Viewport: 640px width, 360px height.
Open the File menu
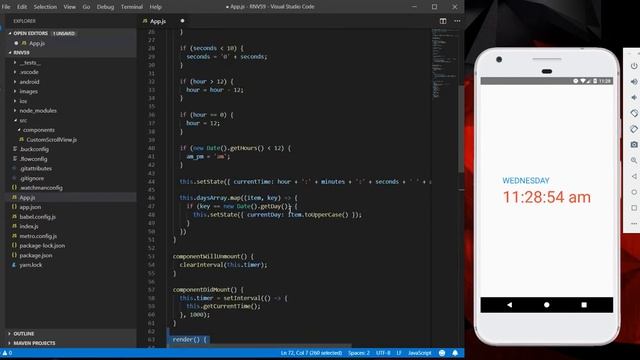point(6,7)
